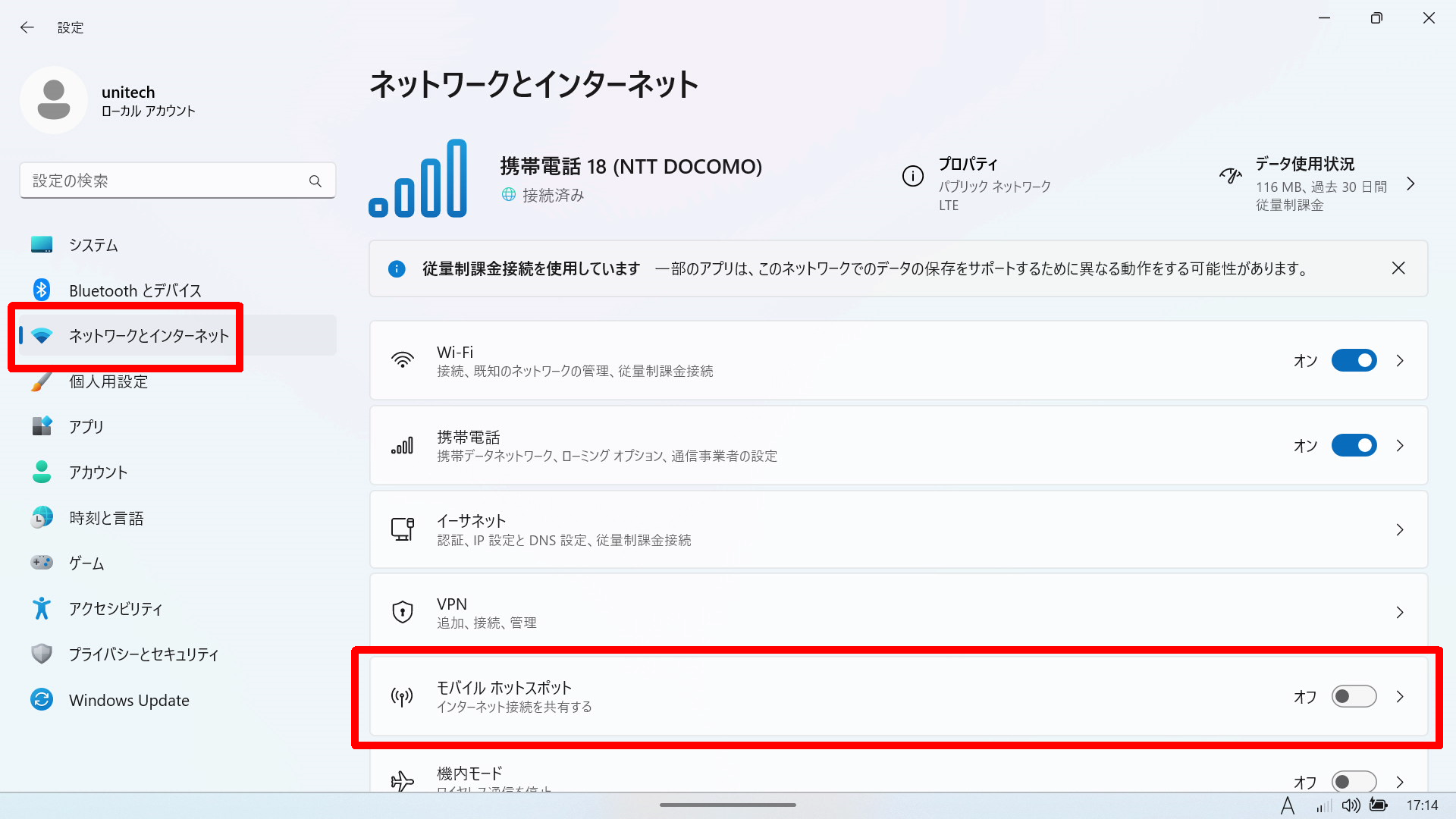Click the back arrow in Settings

click(x=27, y=27)
